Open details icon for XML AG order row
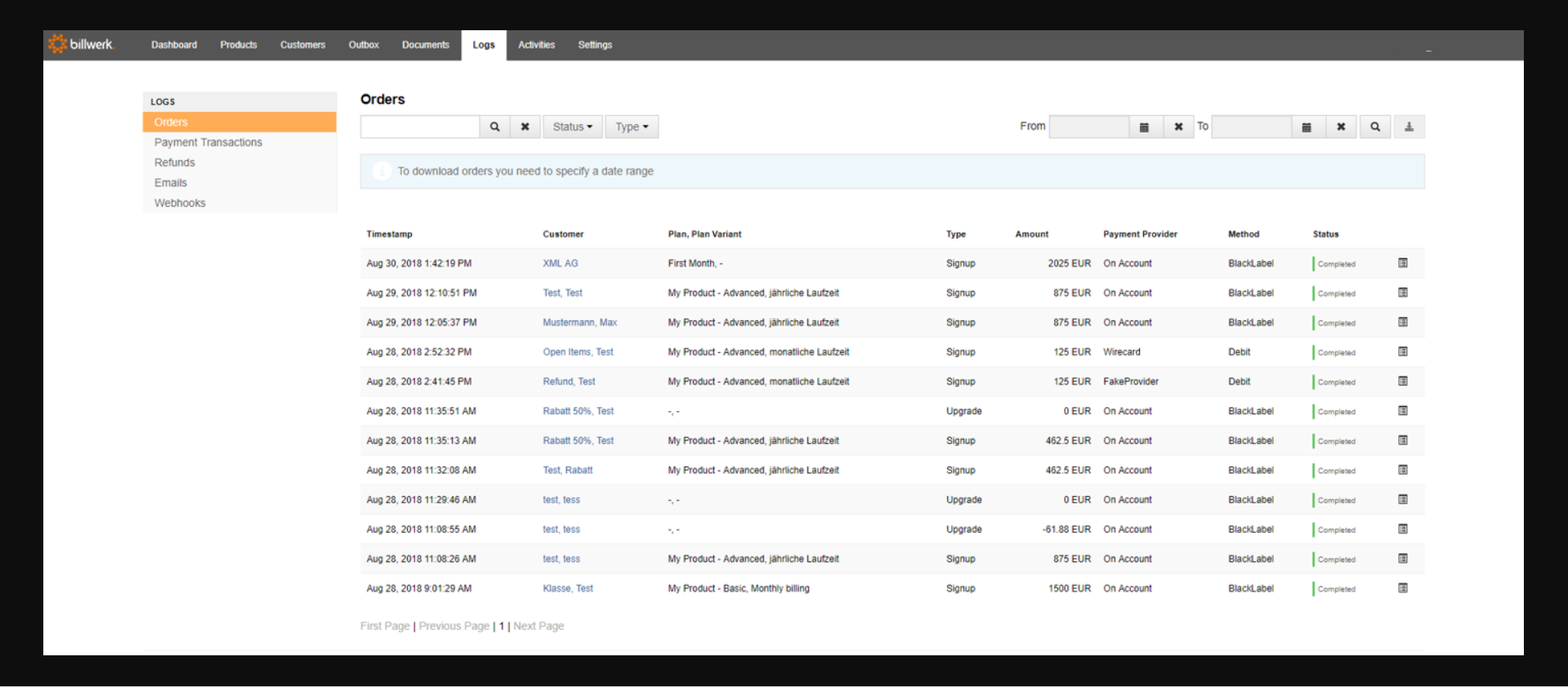 [x=1403, y=263]
